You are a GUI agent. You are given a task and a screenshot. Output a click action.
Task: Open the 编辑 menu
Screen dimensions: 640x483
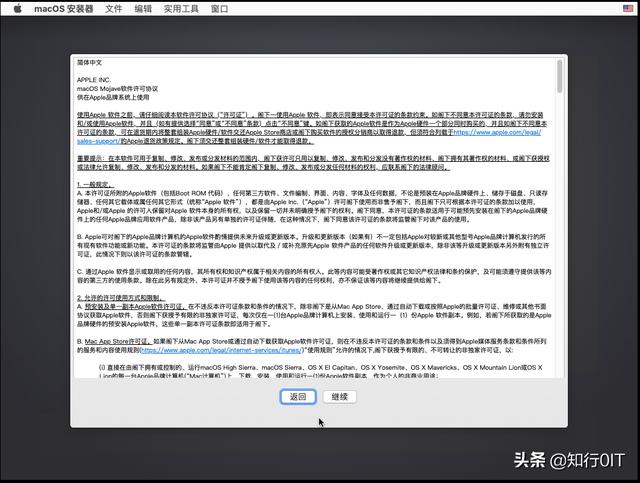[x=143, y=9]
